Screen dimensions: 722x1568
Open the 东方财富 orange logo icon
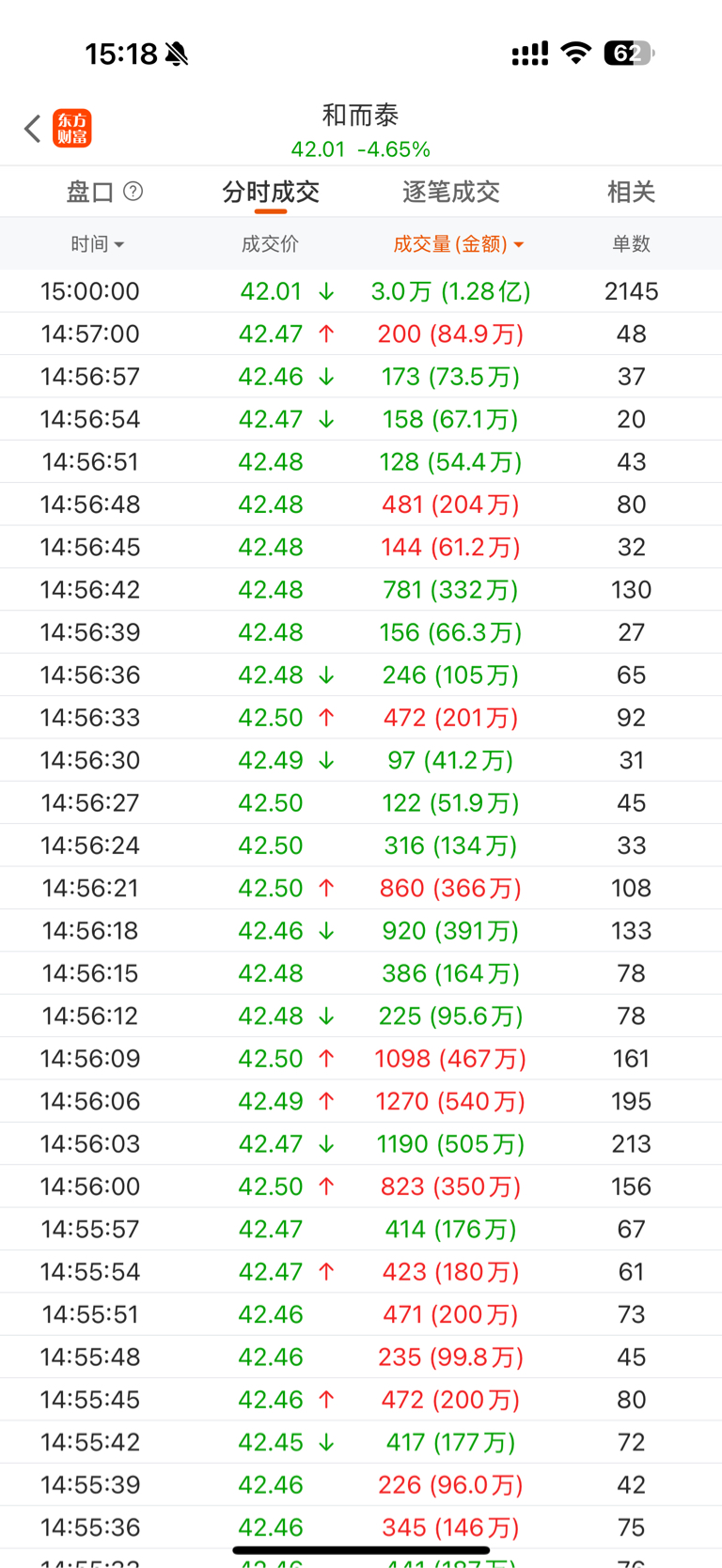[x=72, y=129]
